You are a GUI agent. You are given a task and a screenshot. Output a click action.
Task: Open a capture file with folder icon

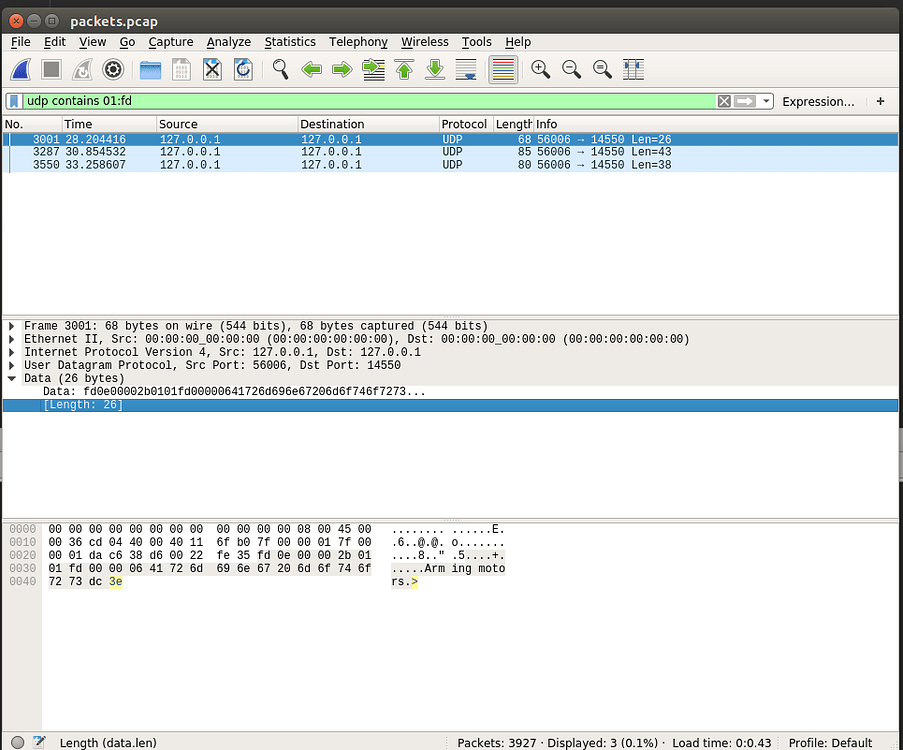tap(151, 69)
